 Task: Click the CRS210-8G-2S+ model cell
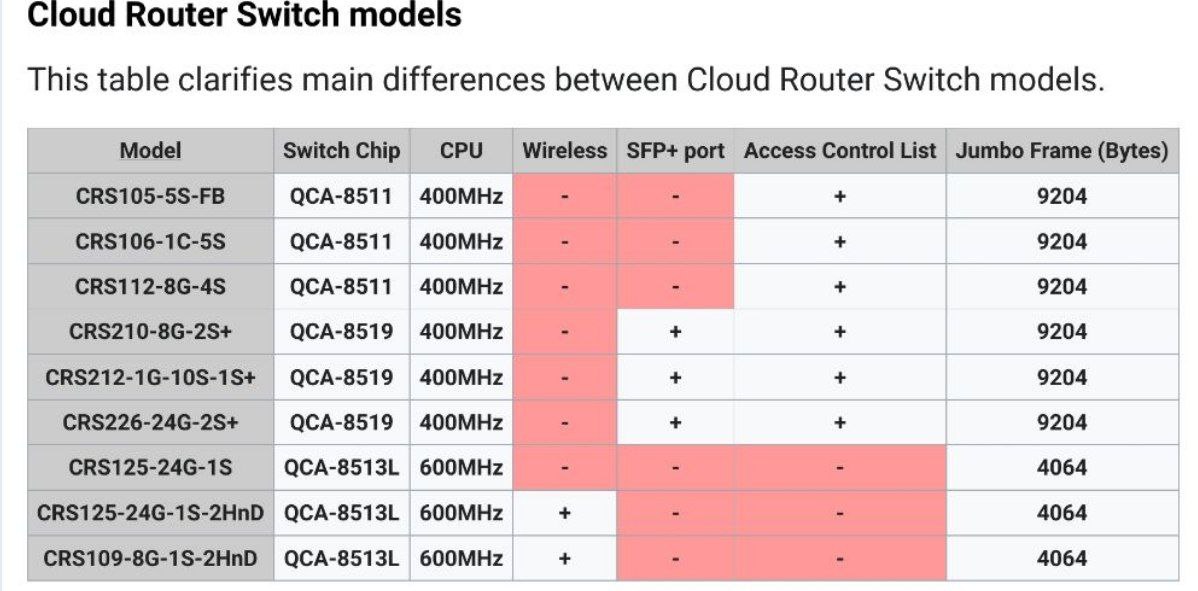pyautogui.click(x=151, y=332)
